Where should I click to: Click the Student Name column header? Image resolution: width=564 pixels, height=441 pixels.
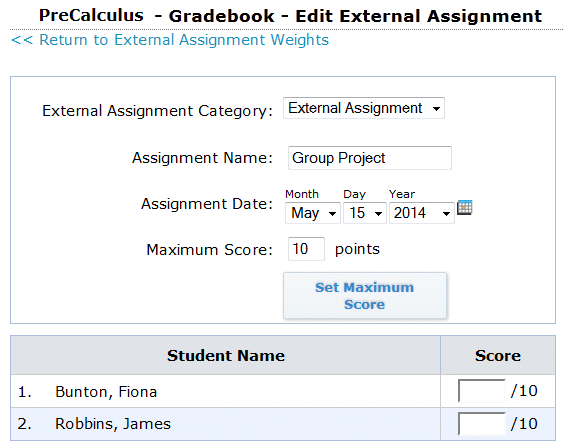(x=226, y=355)
